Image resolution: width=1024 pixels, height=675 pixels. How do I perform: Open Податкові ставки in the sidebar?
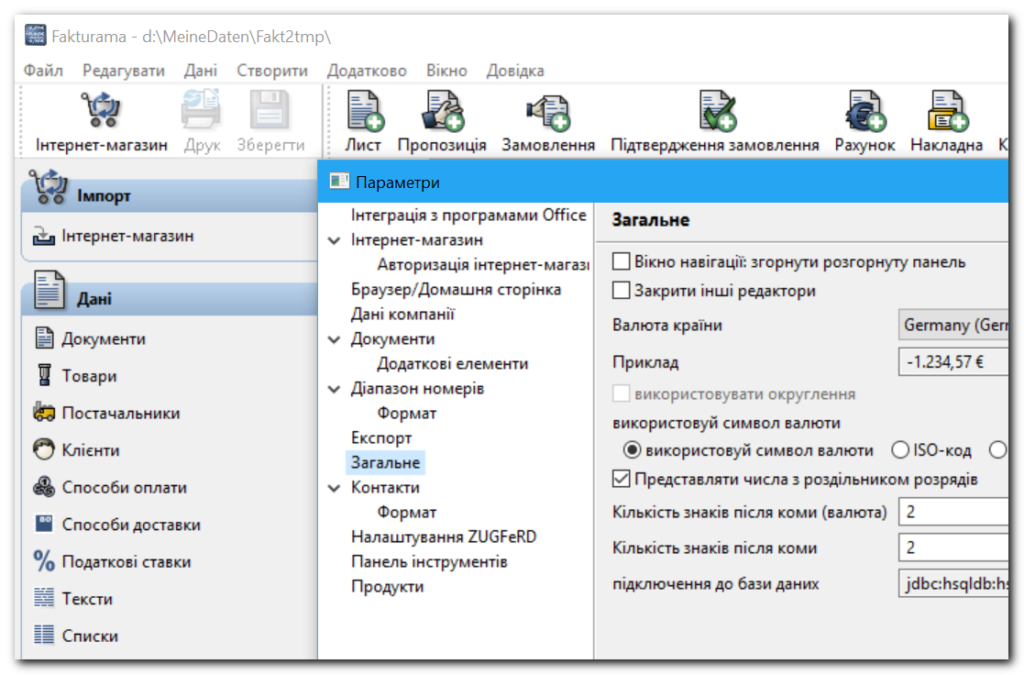tap(112, 562)
